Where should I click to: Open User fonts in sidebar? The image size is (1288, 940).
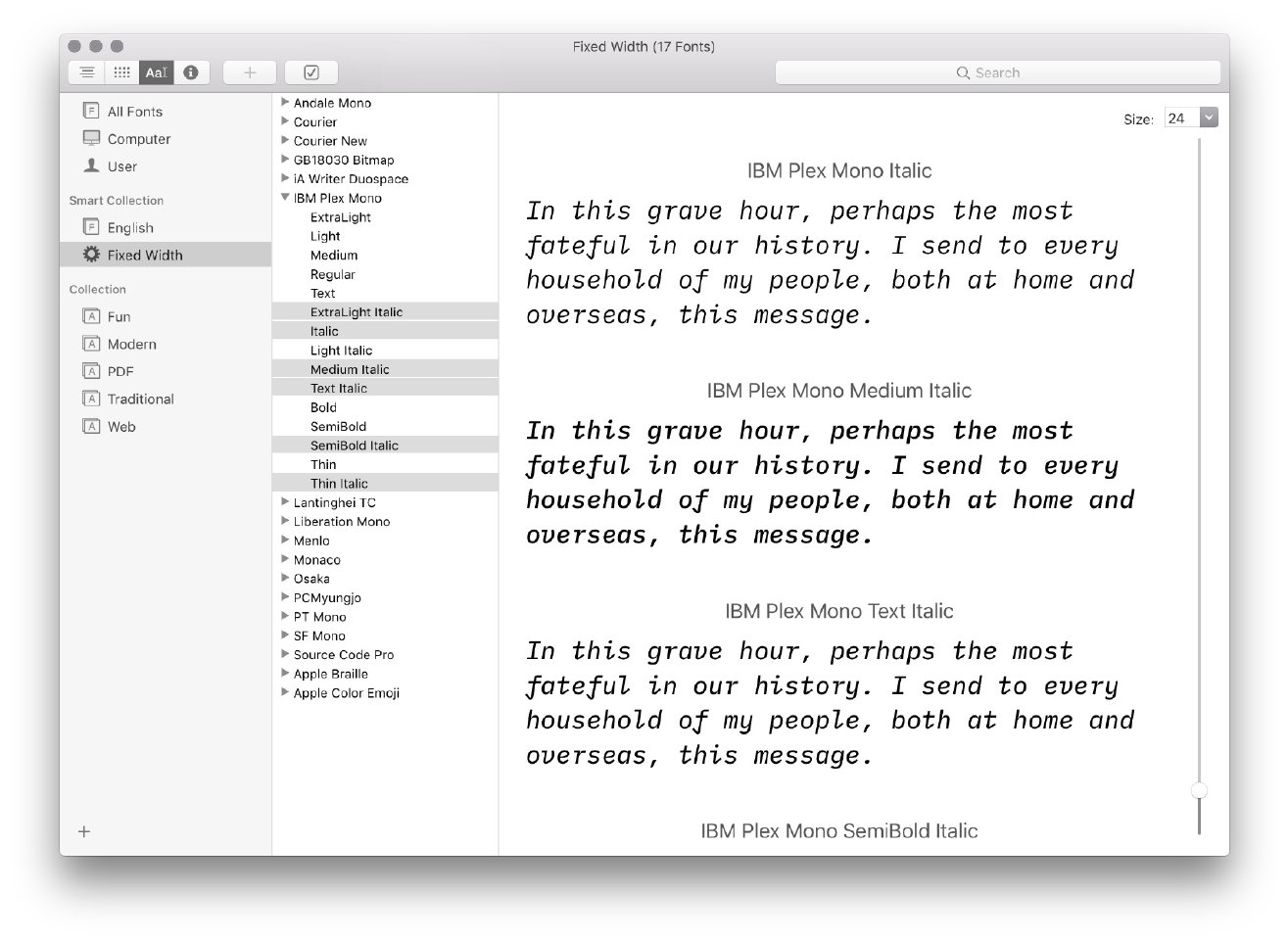pyautogui.click(x=121, y=166)
